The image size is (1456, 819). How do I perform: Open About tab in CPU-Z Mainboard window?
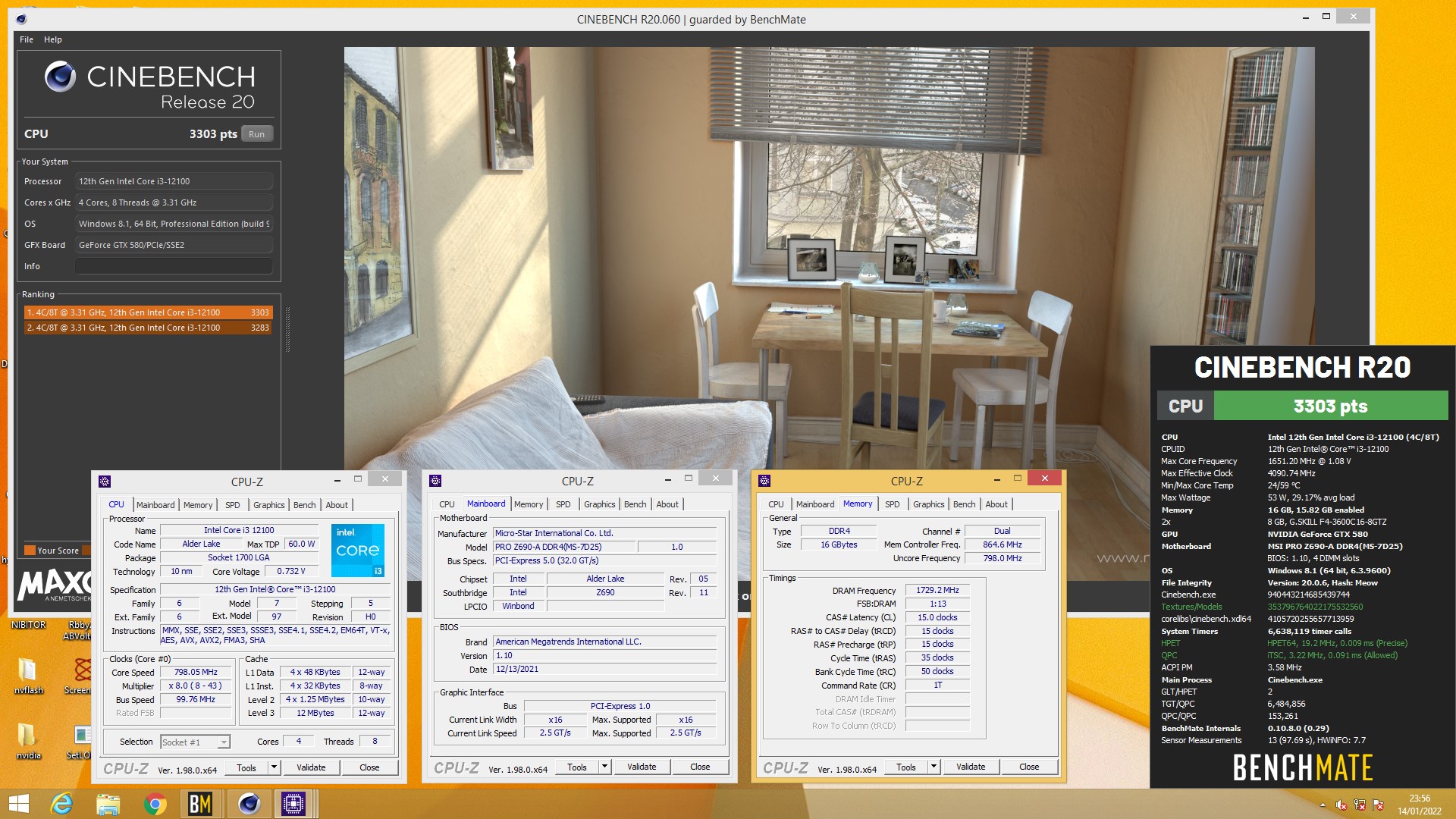pyautogui.click(x=667, y=504)
